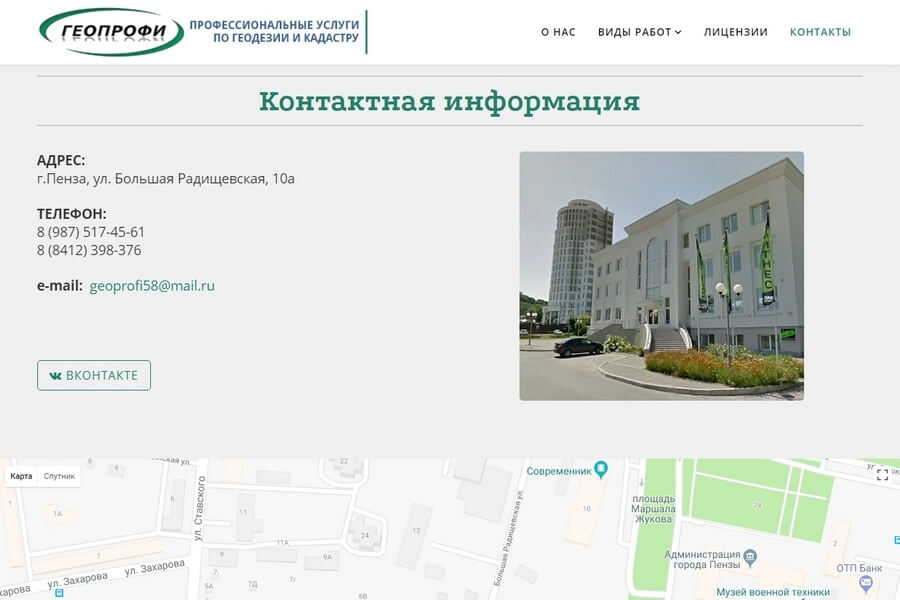The height and width of the screenshot is (600, 900).
Task: Switch map to Карта view
Action: [21, 477]
